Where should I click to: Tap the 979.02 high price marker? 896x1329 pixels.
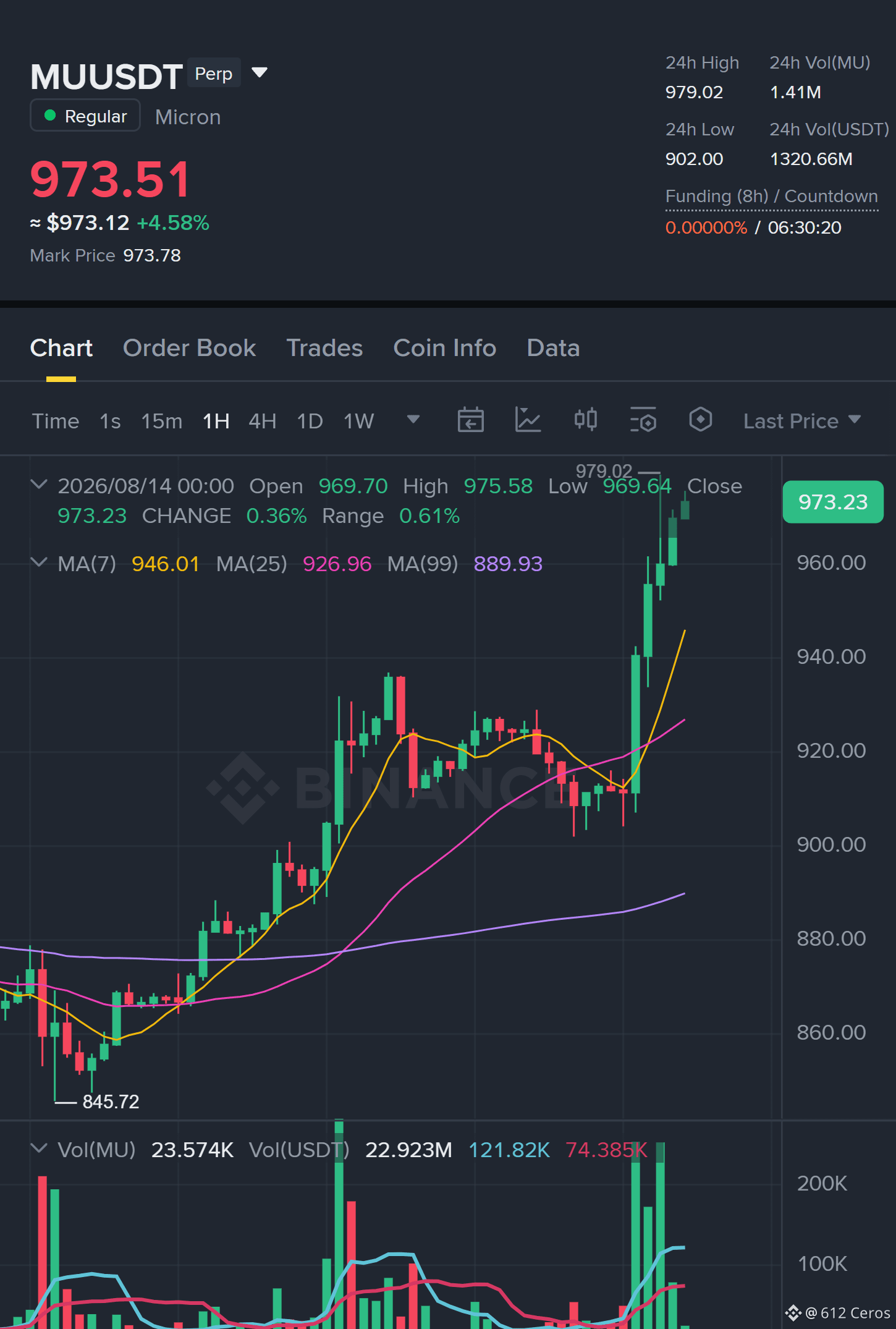604,471
